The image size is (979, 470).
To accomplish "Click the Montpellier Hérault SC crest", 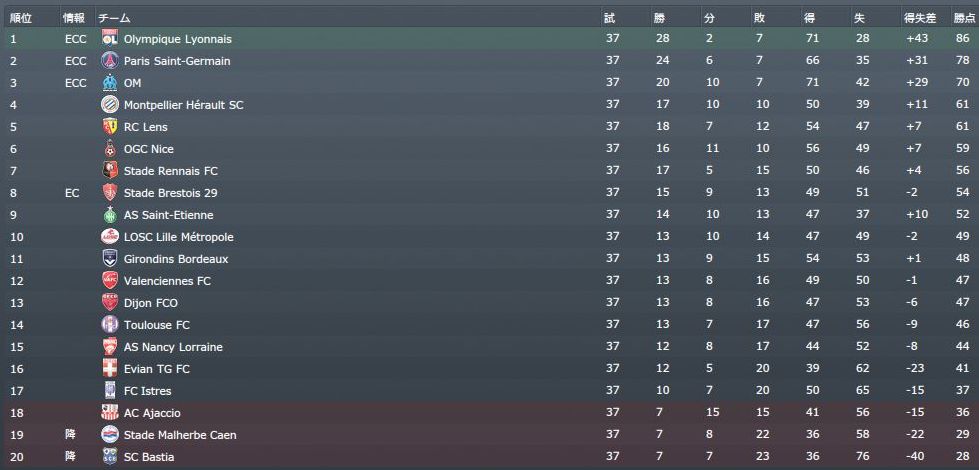I will point(110,105).
